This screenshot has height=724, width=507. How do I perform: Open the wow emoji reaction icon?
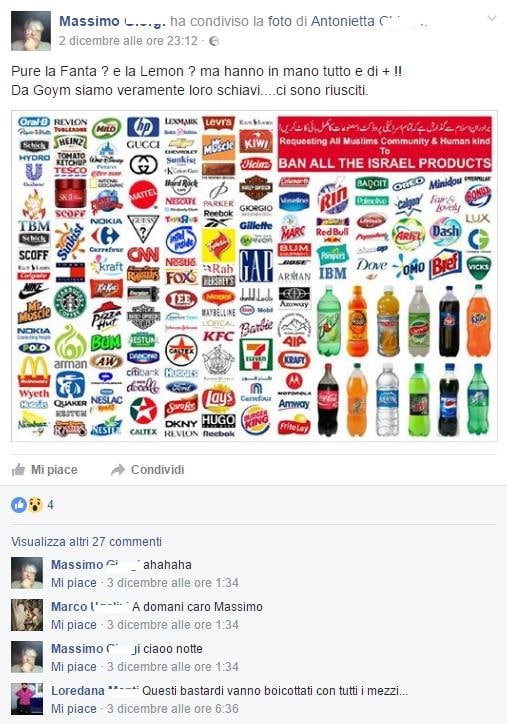pyautogui.click(x=35, y=505)
